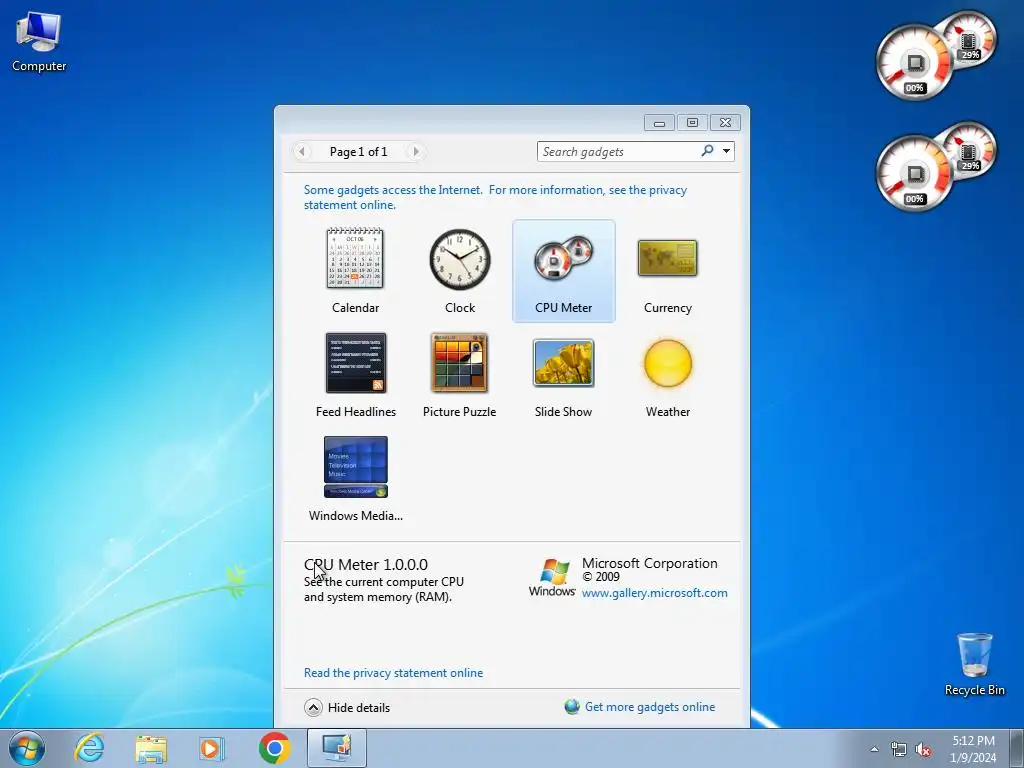Minimize the gadget gallery window

[x=660, y=123]
